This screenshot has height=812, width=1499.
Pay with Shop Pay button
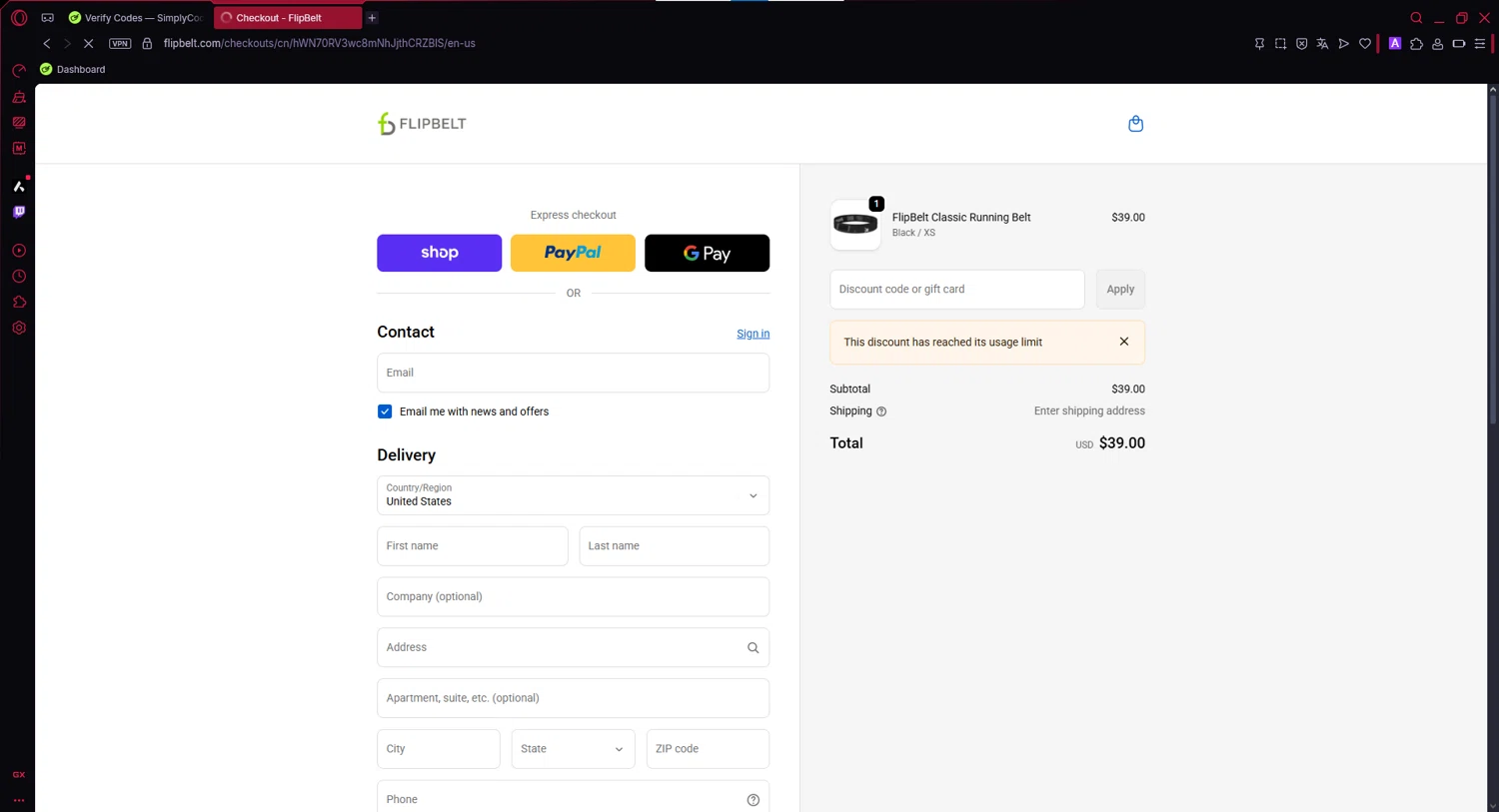click(439, 253)
